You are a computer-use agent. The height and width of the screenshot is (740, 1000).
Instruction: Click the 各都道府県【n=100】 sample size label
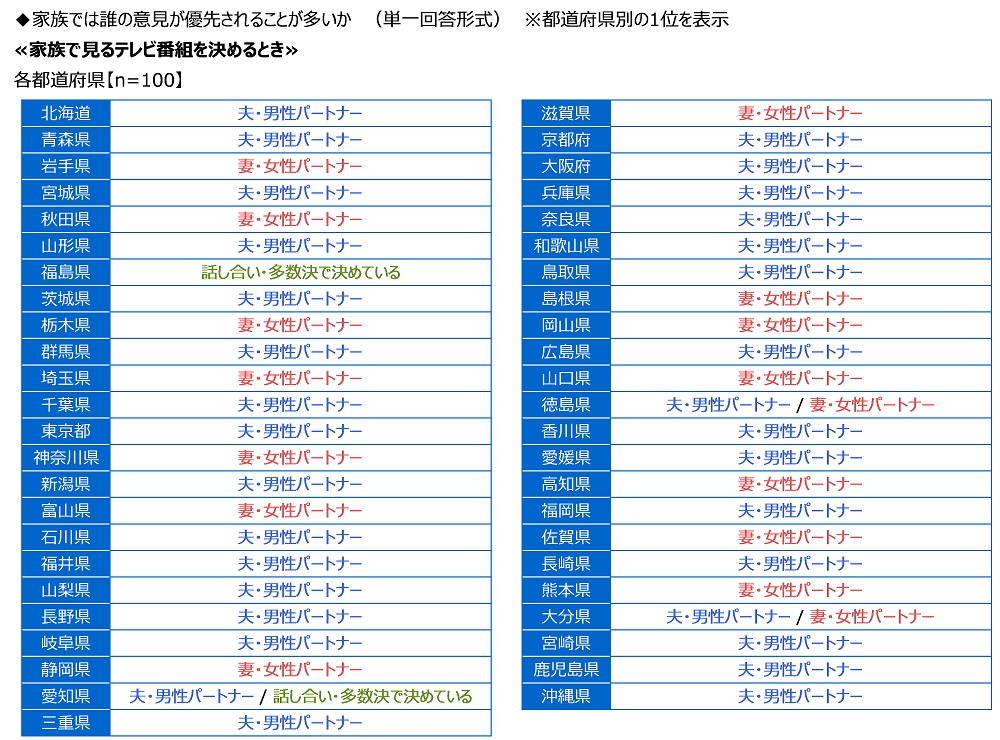[98, 79]
